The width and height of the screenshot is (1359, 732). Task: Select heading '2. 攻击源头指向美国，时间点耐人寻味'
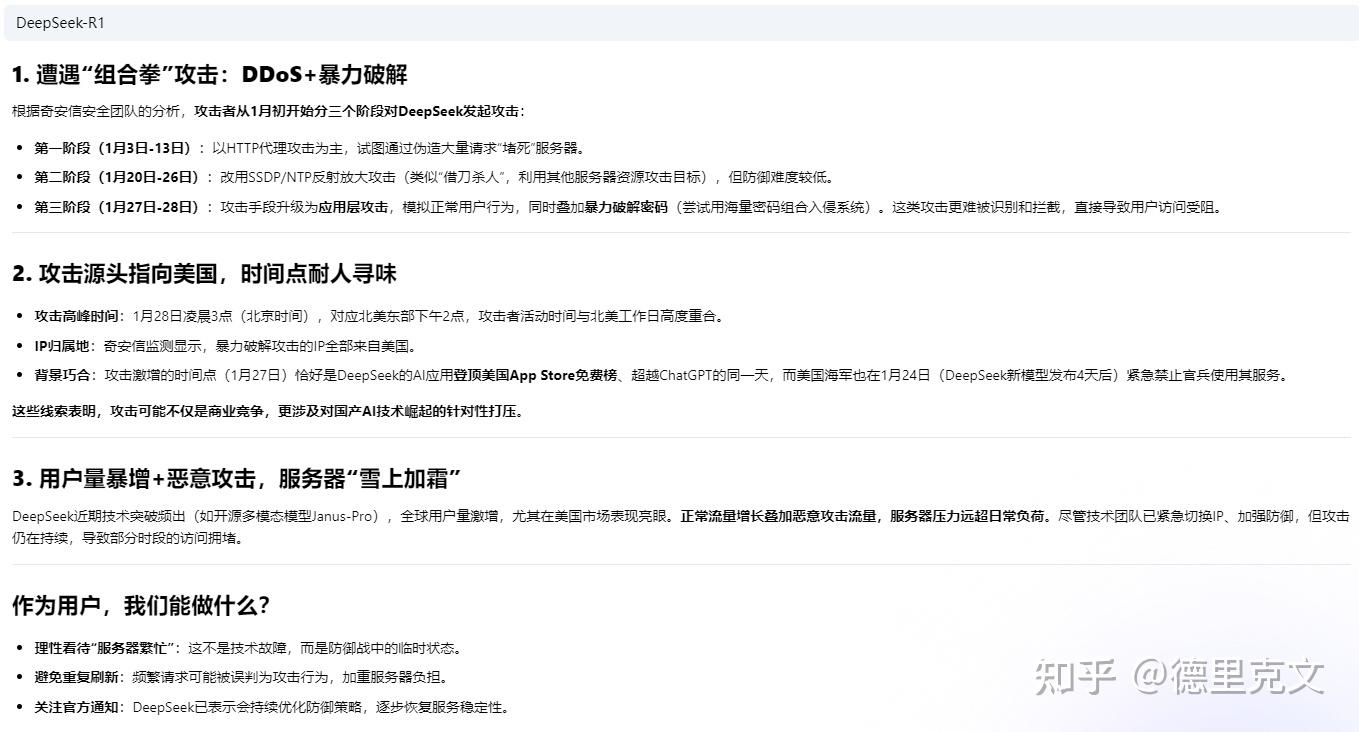204,274
